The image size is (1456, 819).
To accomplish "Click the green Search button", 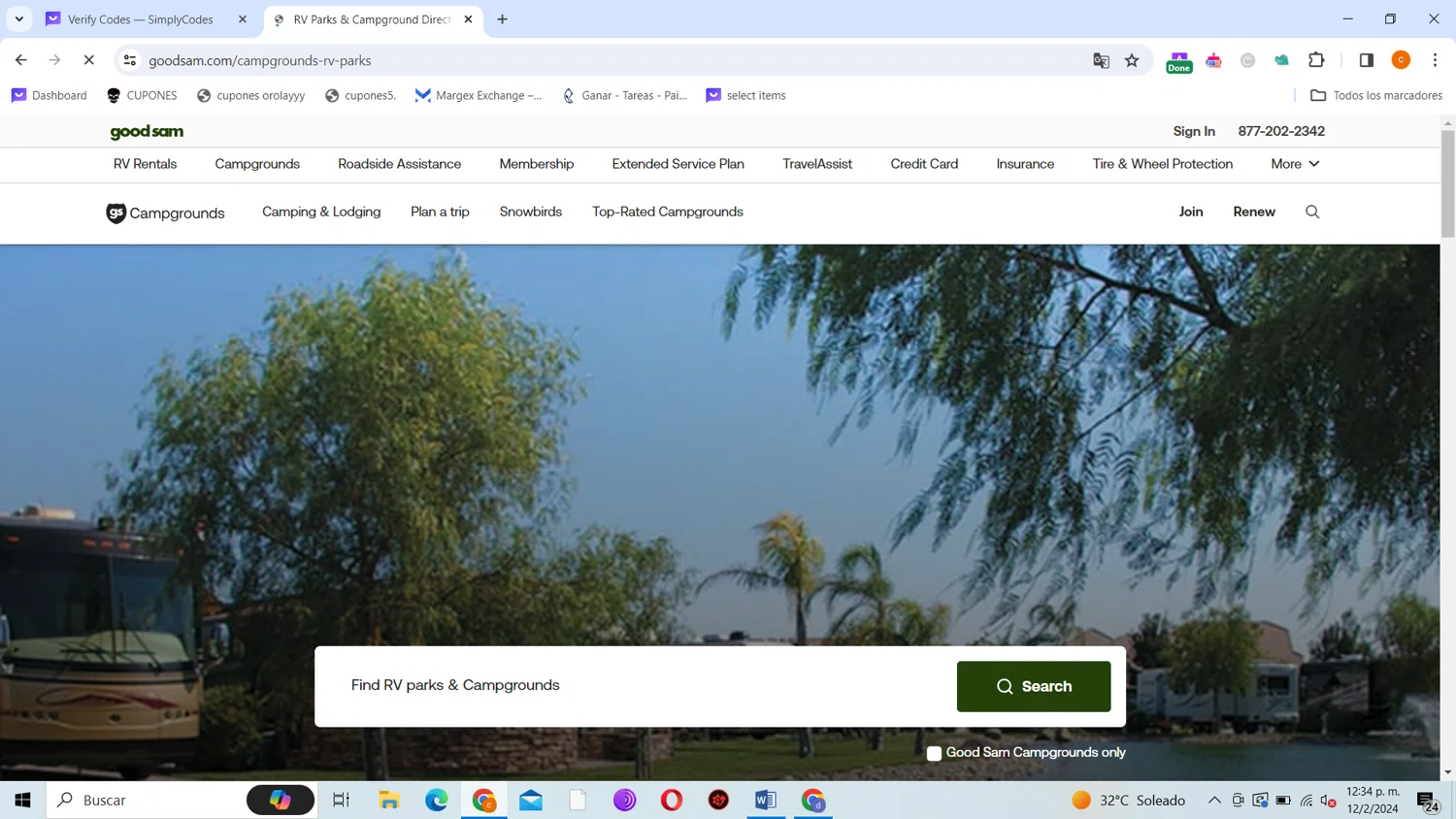I will coord(1034,686).
